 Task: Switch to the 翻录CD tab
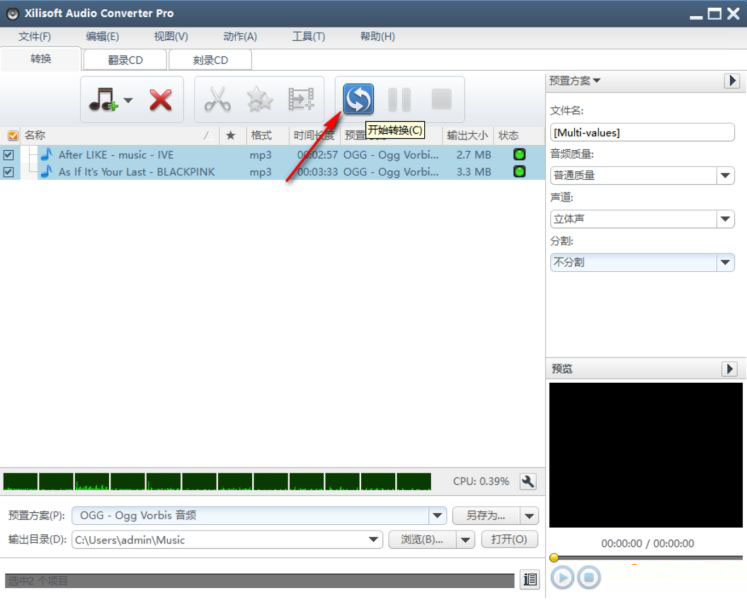pos(125,60)
